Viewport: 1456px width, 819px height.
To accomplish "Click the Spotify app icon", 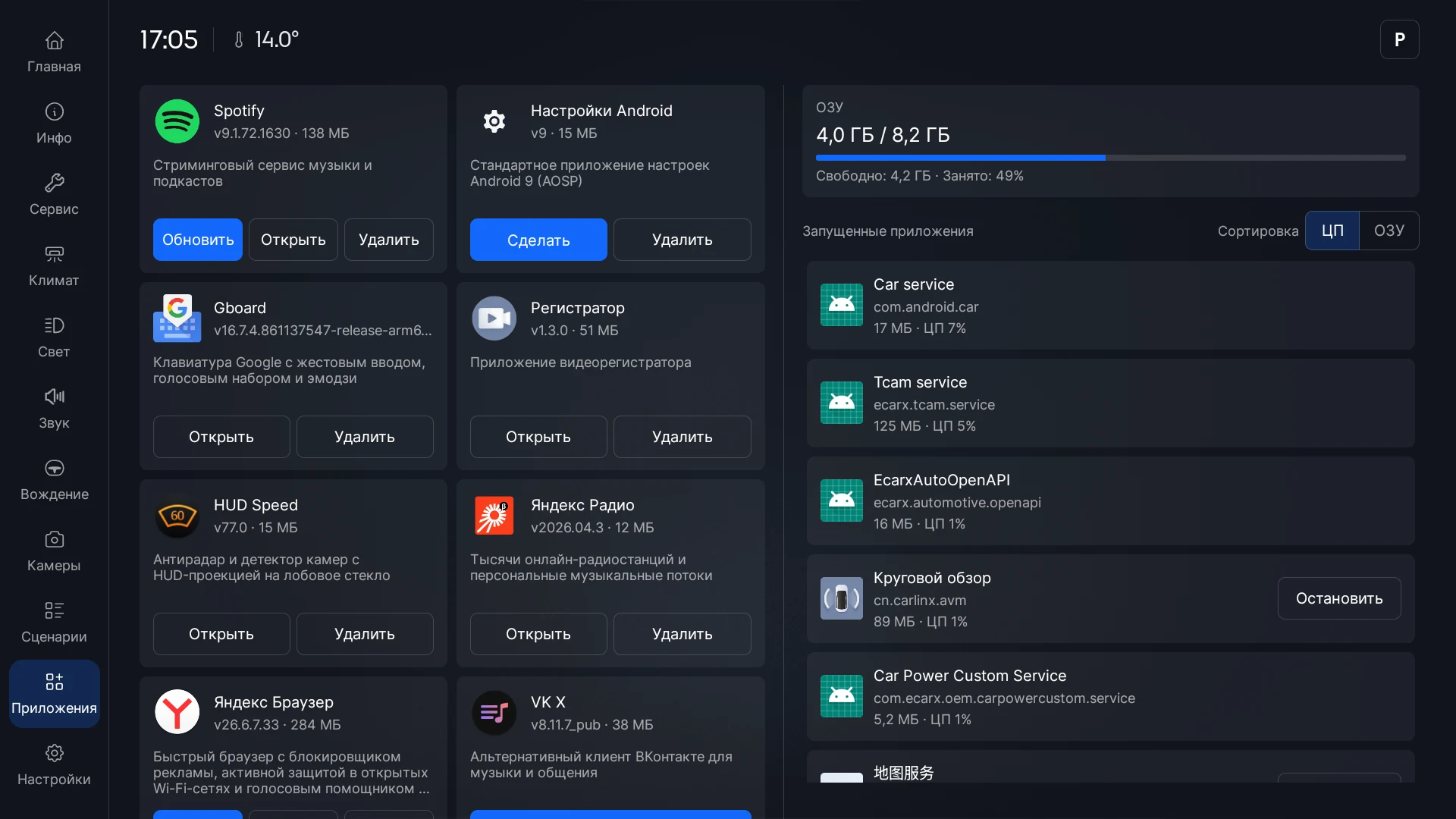I will [177, 121].
